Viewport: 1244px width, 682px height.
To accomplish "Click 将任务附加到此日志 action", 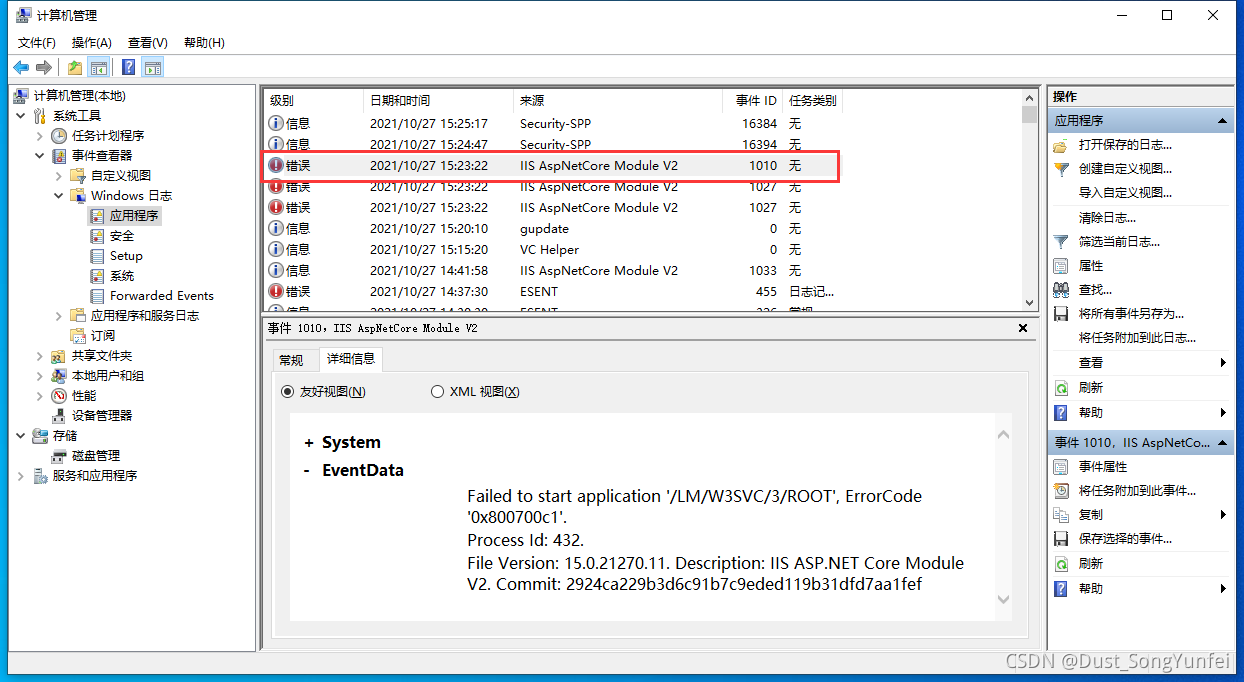I will point(1137,338).
